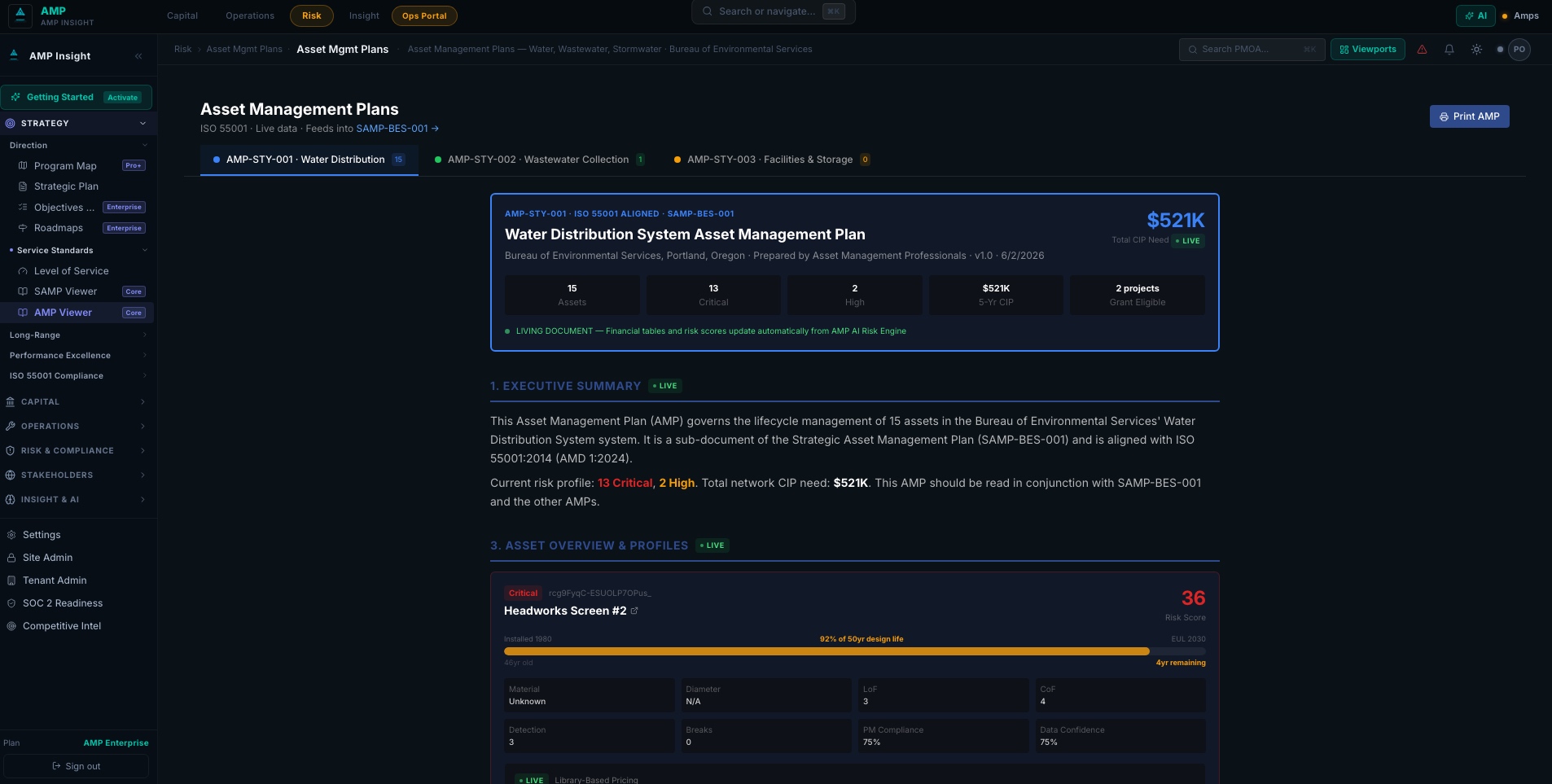The height and width of the screenshot is (784, 1552).
Task: Open the AI assistant button
Action: 1475,15
